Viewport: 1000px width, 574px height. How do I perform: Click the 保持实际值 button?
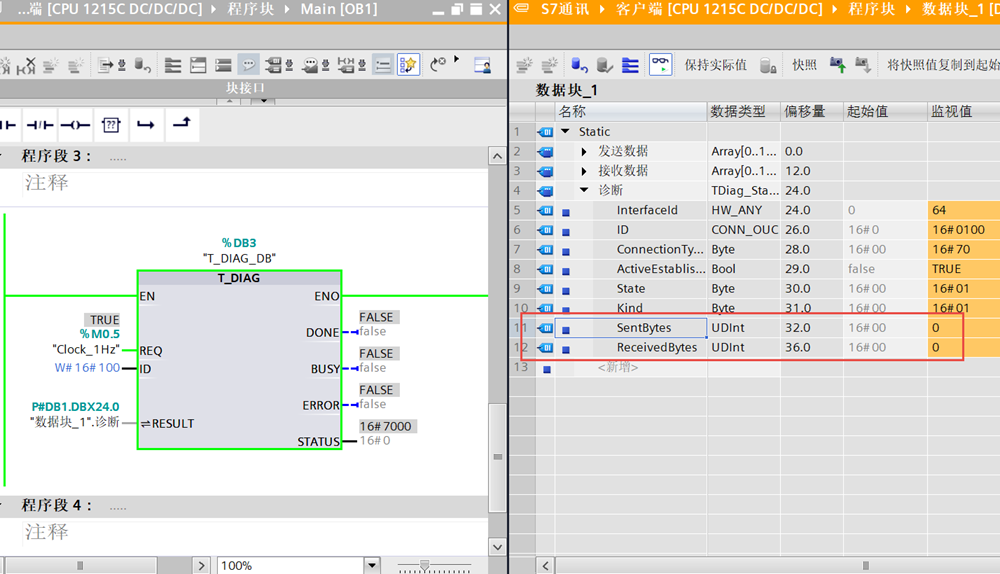click(715, 65)
